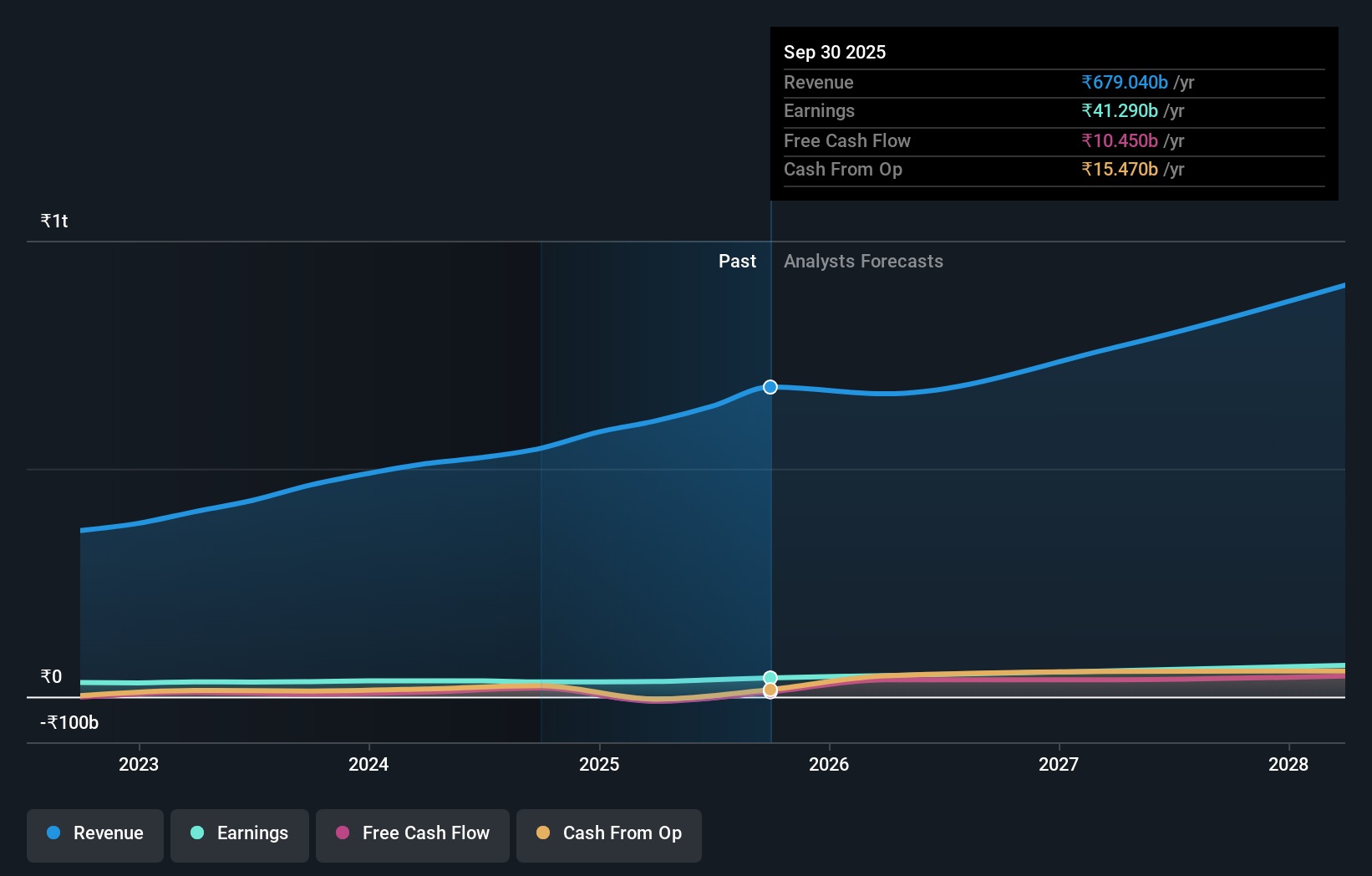Viewport: 1372px width, 876px height.
Task: Click the teal Earnings legend dot
Action: (195, 833)
